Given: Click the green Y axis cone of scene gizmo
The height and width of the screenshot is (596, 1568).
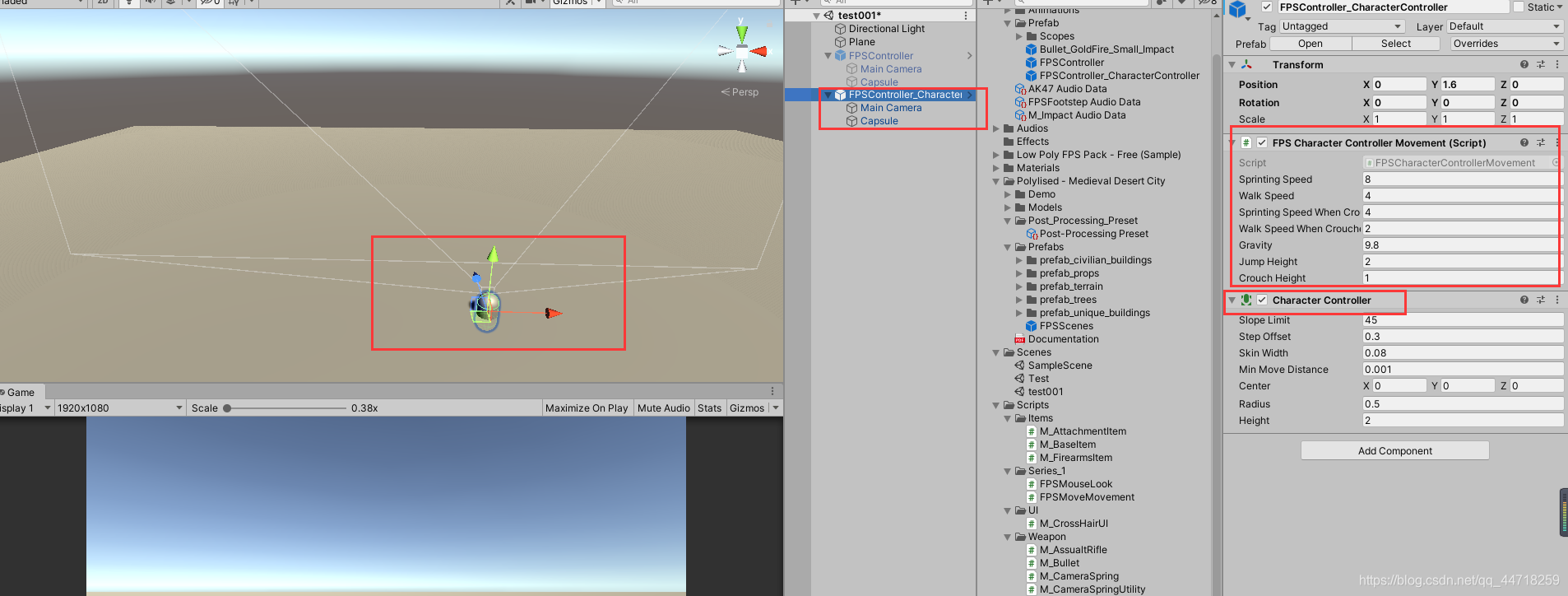Looking at the screenshot, I should click(x=742, y=33).
